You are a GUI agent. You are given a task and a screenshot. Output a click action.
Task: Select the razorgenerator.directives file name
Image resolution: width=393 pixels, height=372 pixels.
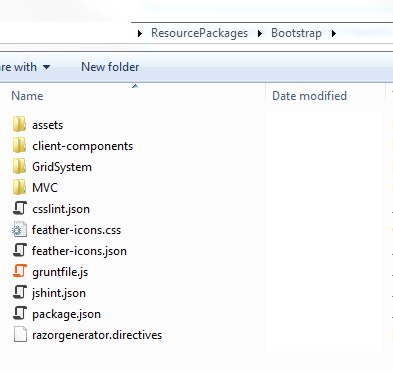click(97, 335)
